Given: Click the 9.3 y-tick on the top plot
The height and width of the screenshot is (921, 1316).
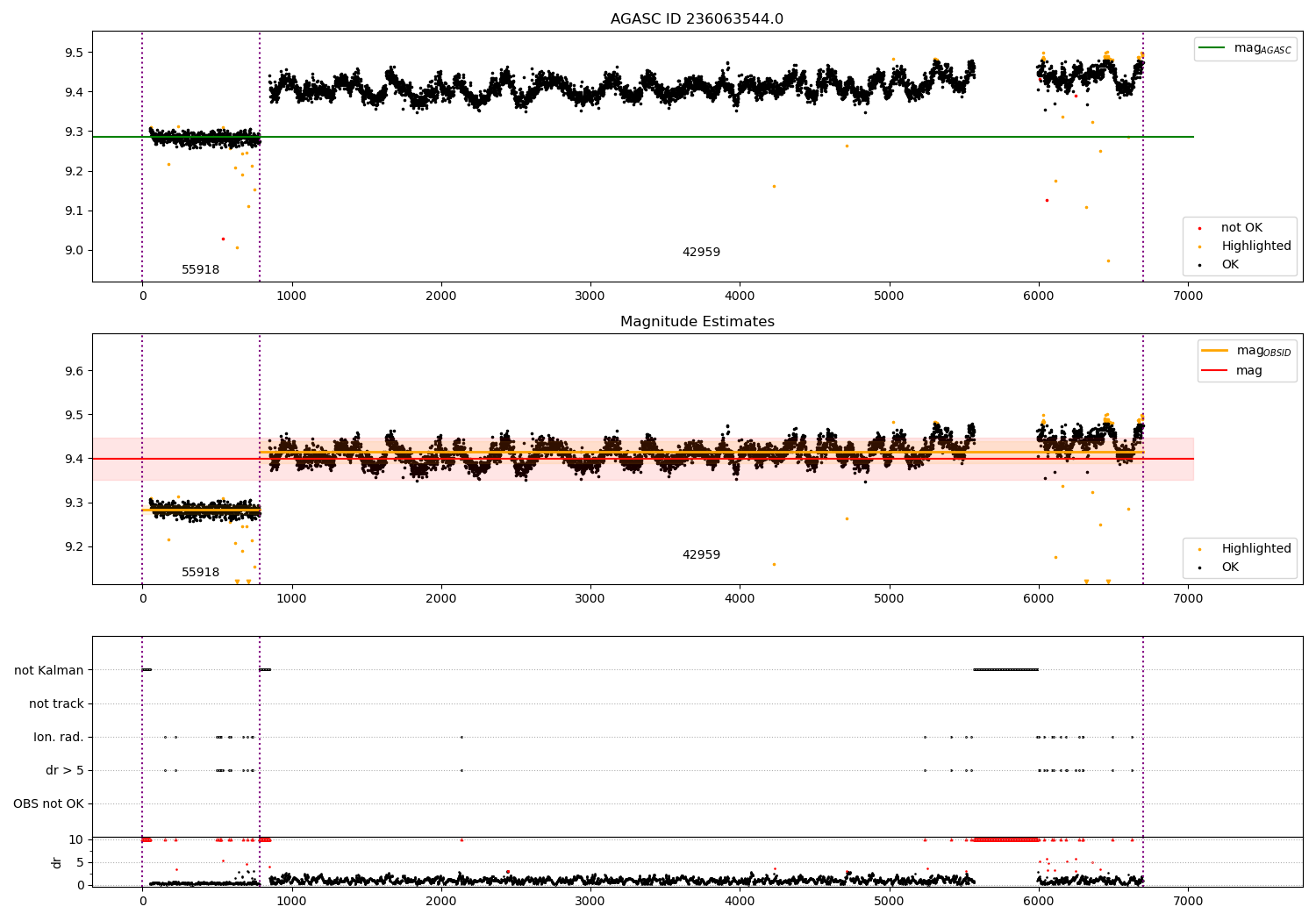Looking at the screenshot, I should tap(74, 132).
